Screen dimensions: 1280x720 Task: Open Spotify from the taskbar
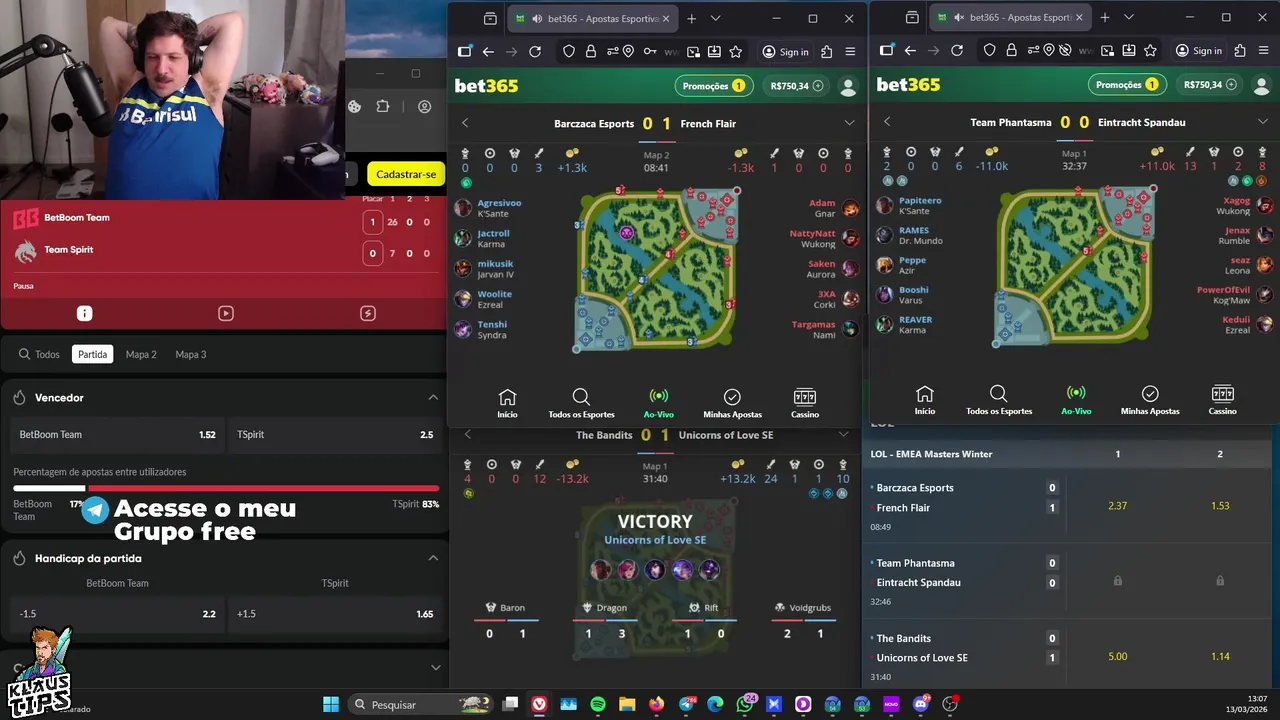[597, 704]
